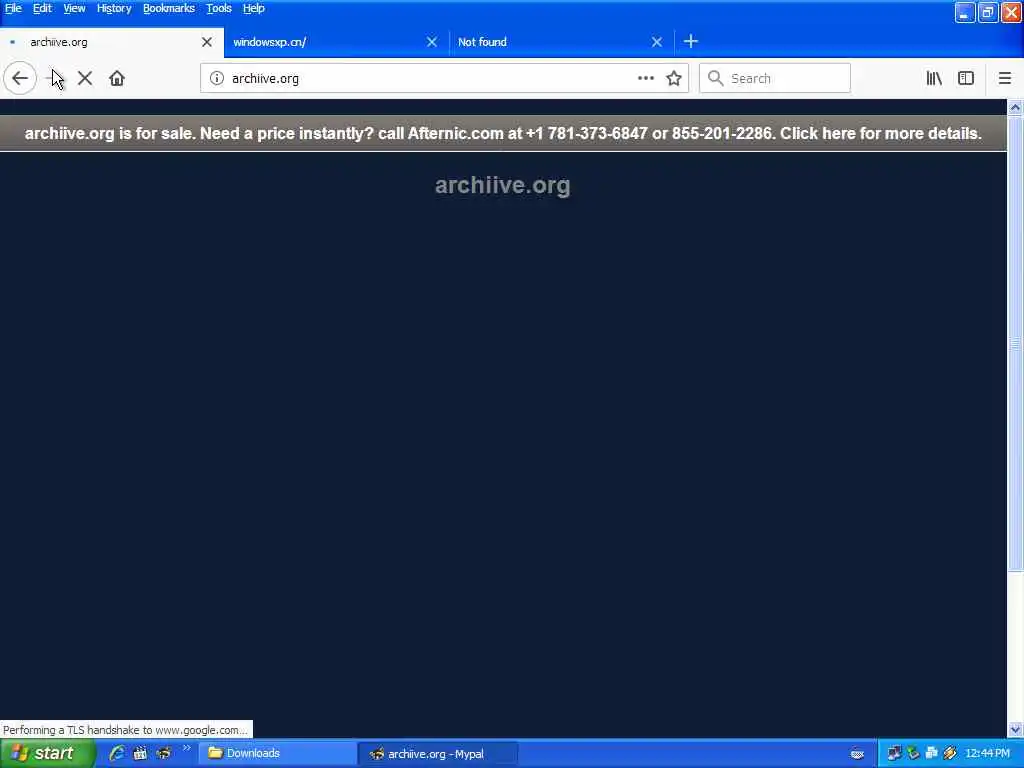Click the language bar keyboard icon in taskbar
The image size is (1024, 768).
tap(857, 754)
